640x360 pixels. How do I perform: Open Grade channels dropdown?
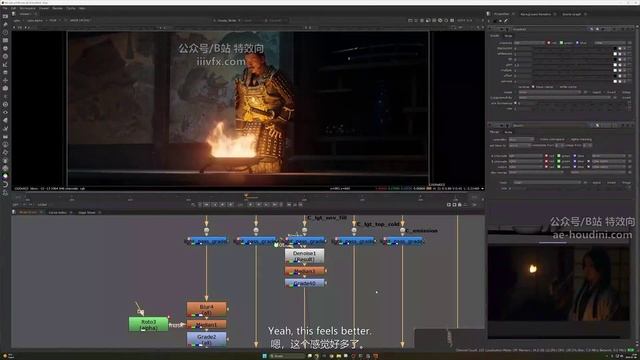(529, 42)
